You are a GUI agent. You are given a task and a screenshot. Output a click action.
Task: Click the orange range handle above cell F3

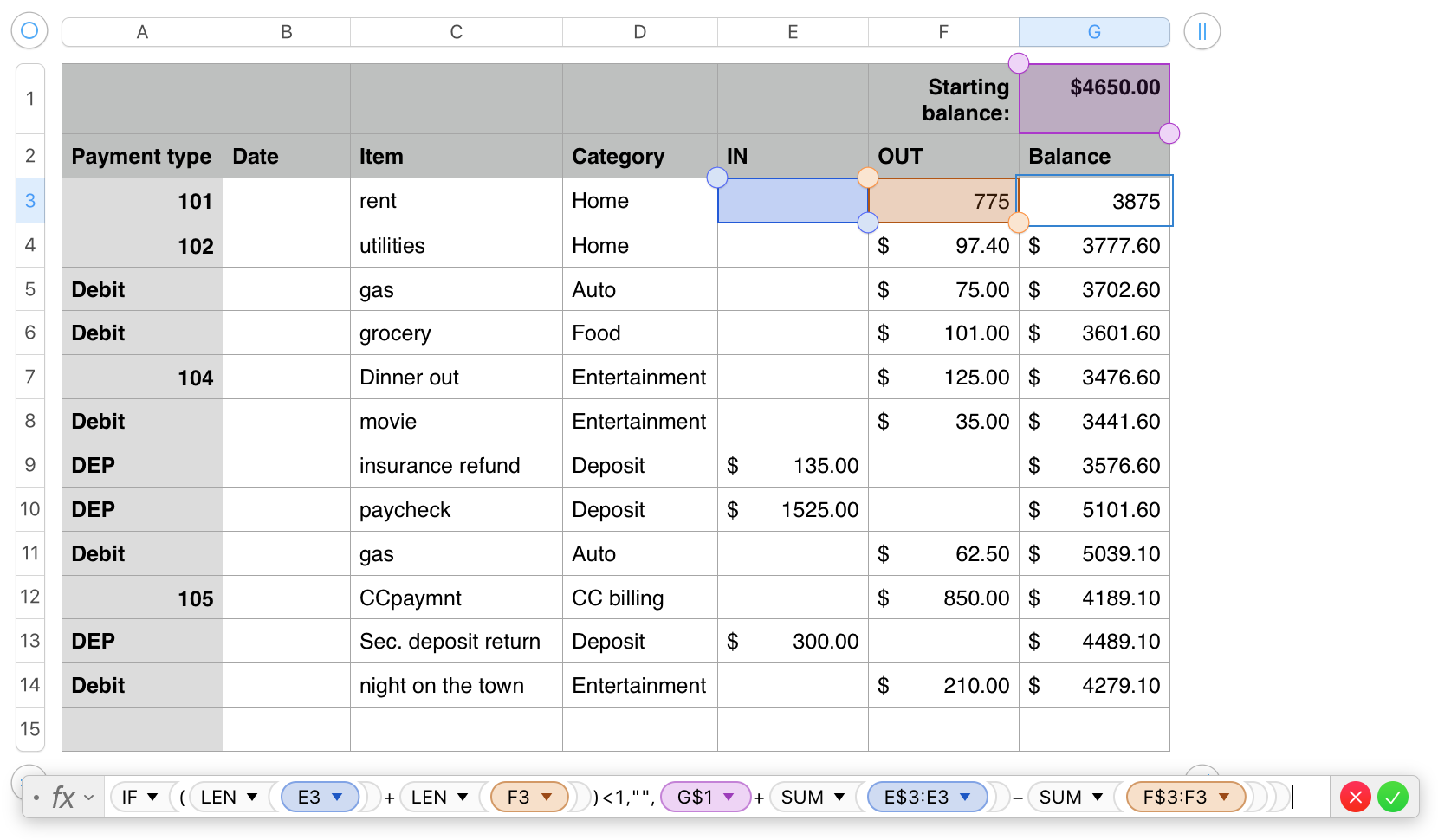coord(867,178)
